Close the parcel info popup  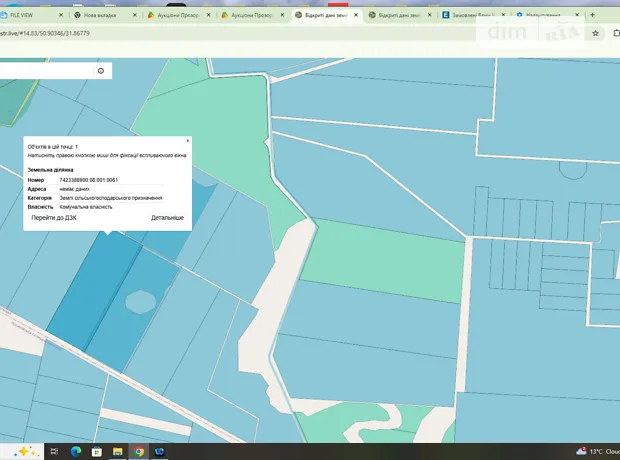188,141
